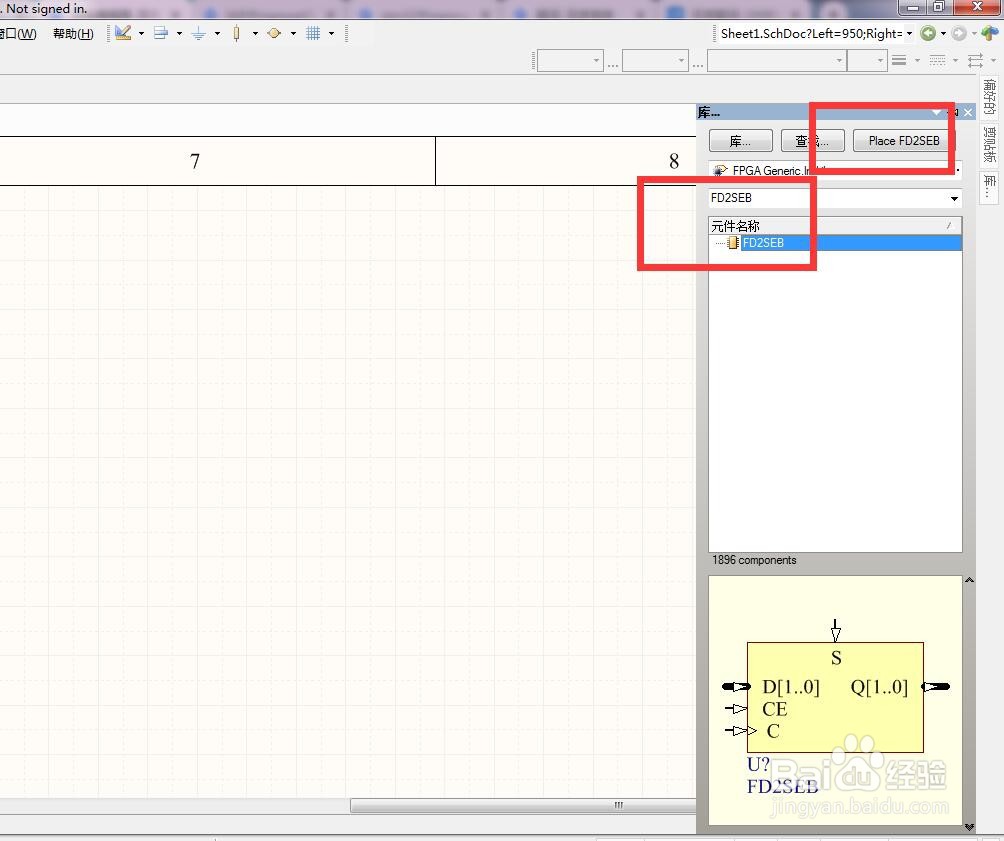
Task: Switch to the 偏好的 side tab
Action: (x=989, y=97)
